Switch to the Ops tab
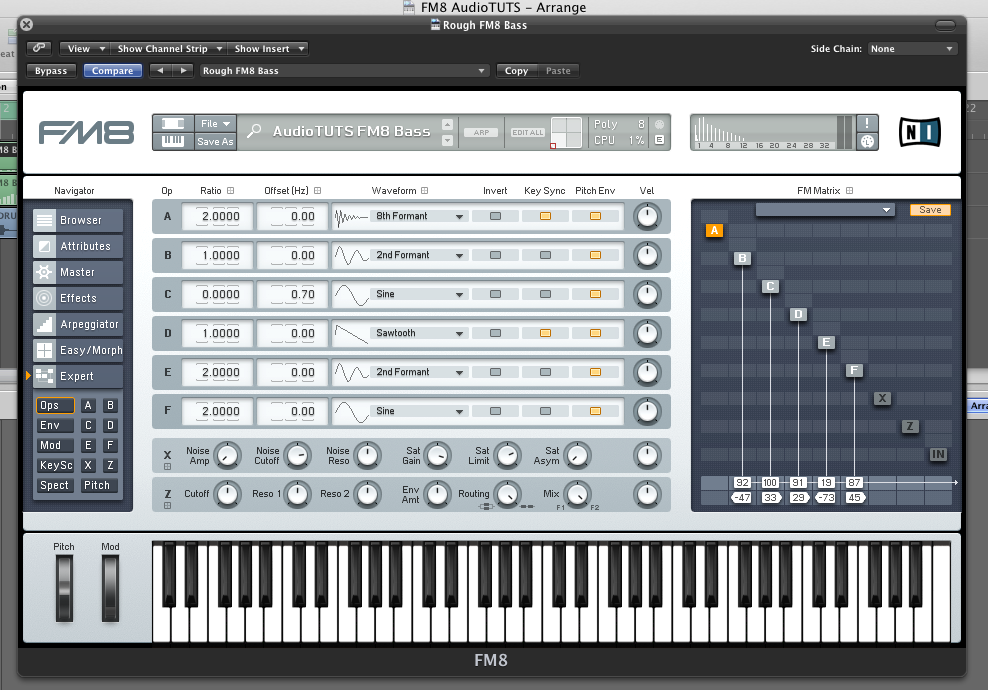 [55, 405]
